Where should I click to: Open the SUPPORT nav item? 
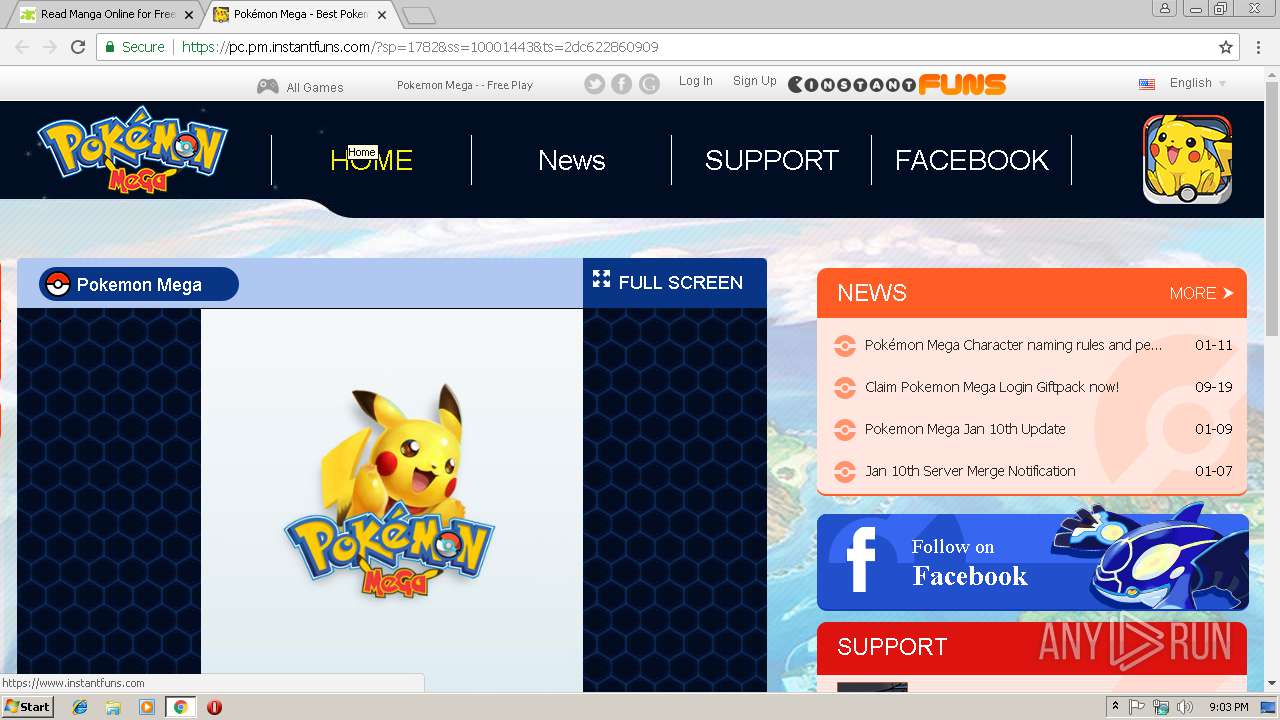tap(771, 160)
